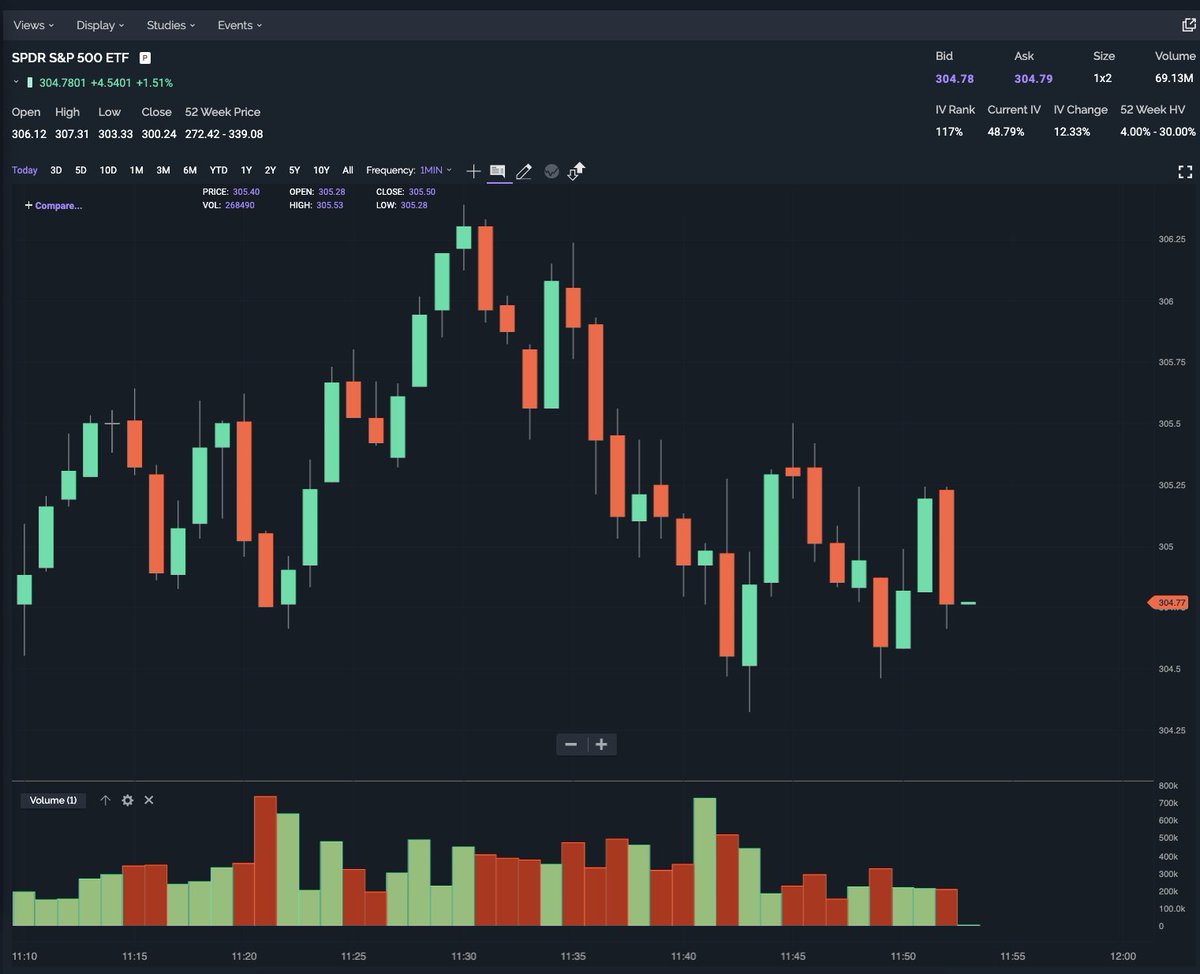Select the 5Y time range
This screenshot has width=1200, height=974.
point(294,171)
